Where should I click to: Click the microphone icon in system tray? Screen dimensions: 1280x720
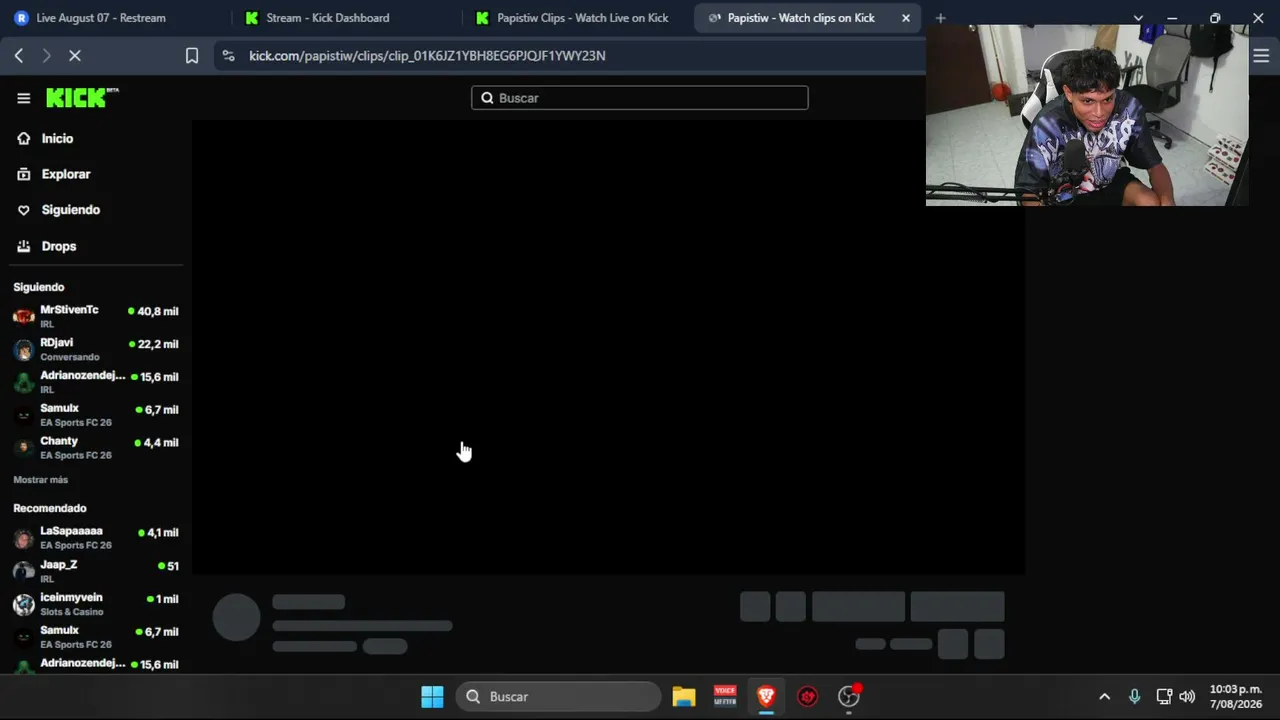1134,697
